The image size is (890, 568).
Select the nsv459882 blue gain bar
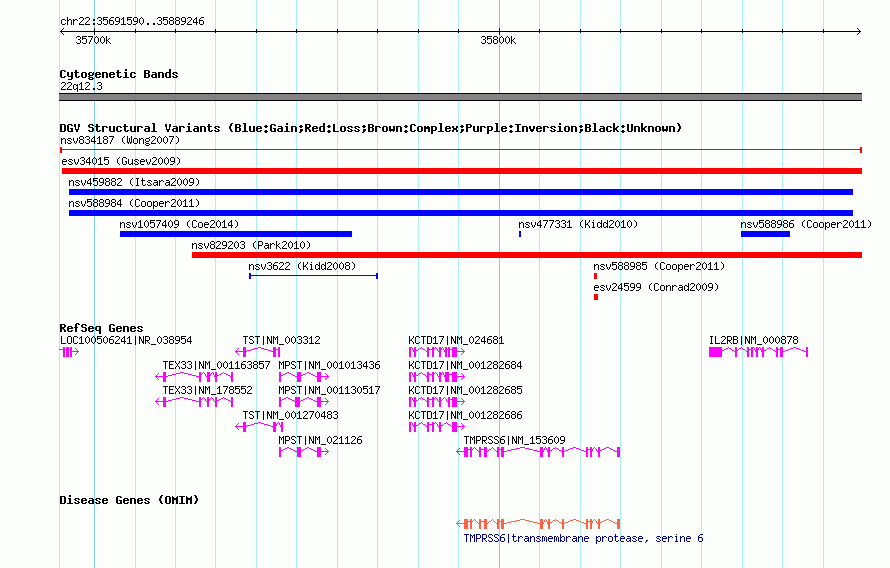[x=461, y=192]
